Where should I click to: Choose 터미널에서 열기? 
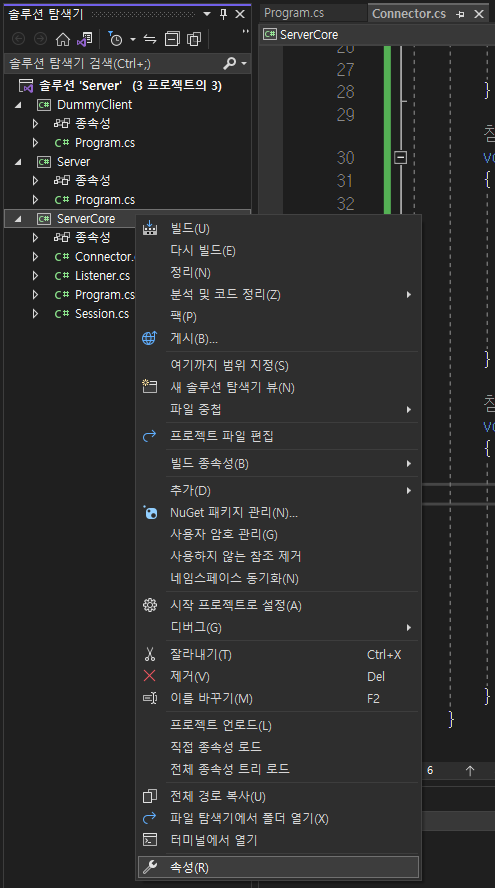tap(278, 840)
